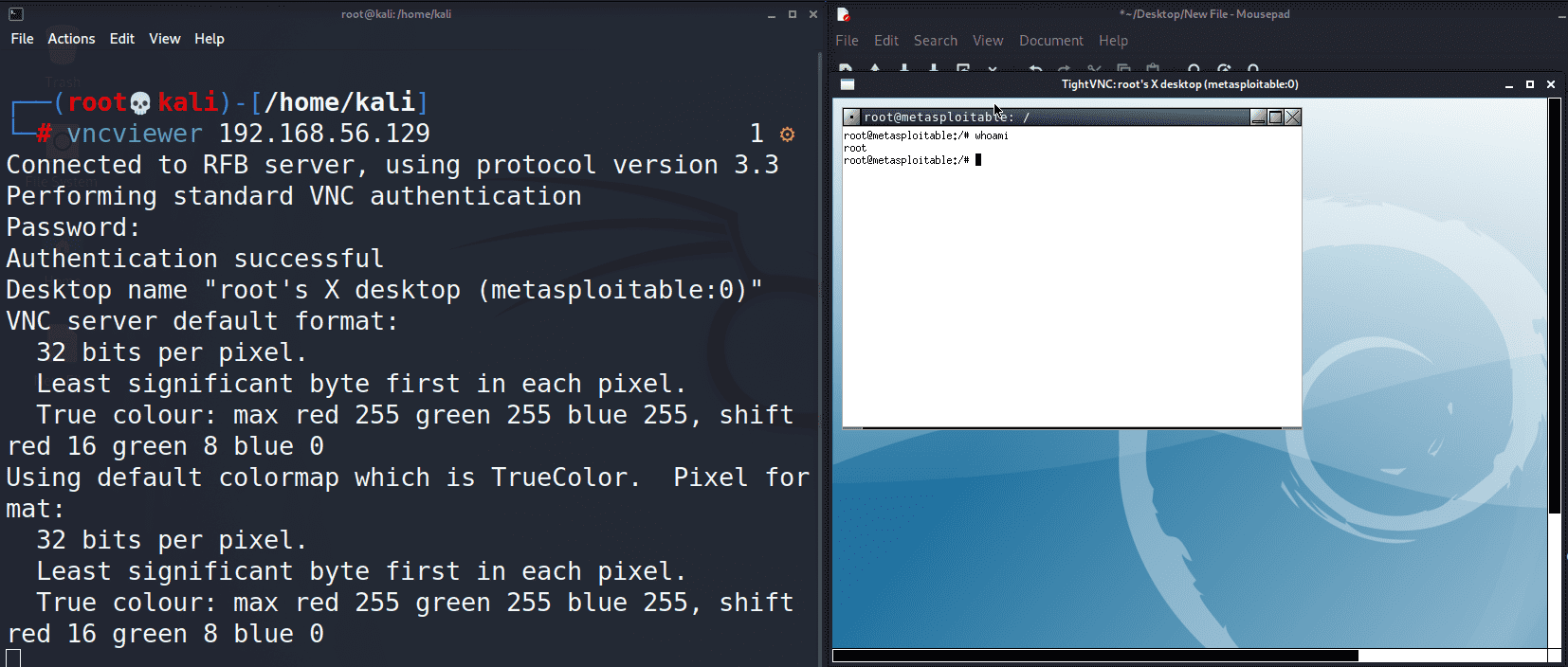This screenshot has height=667, width=1568.
Task: Open Mousepad's Search menu
Action: point(936,41)
